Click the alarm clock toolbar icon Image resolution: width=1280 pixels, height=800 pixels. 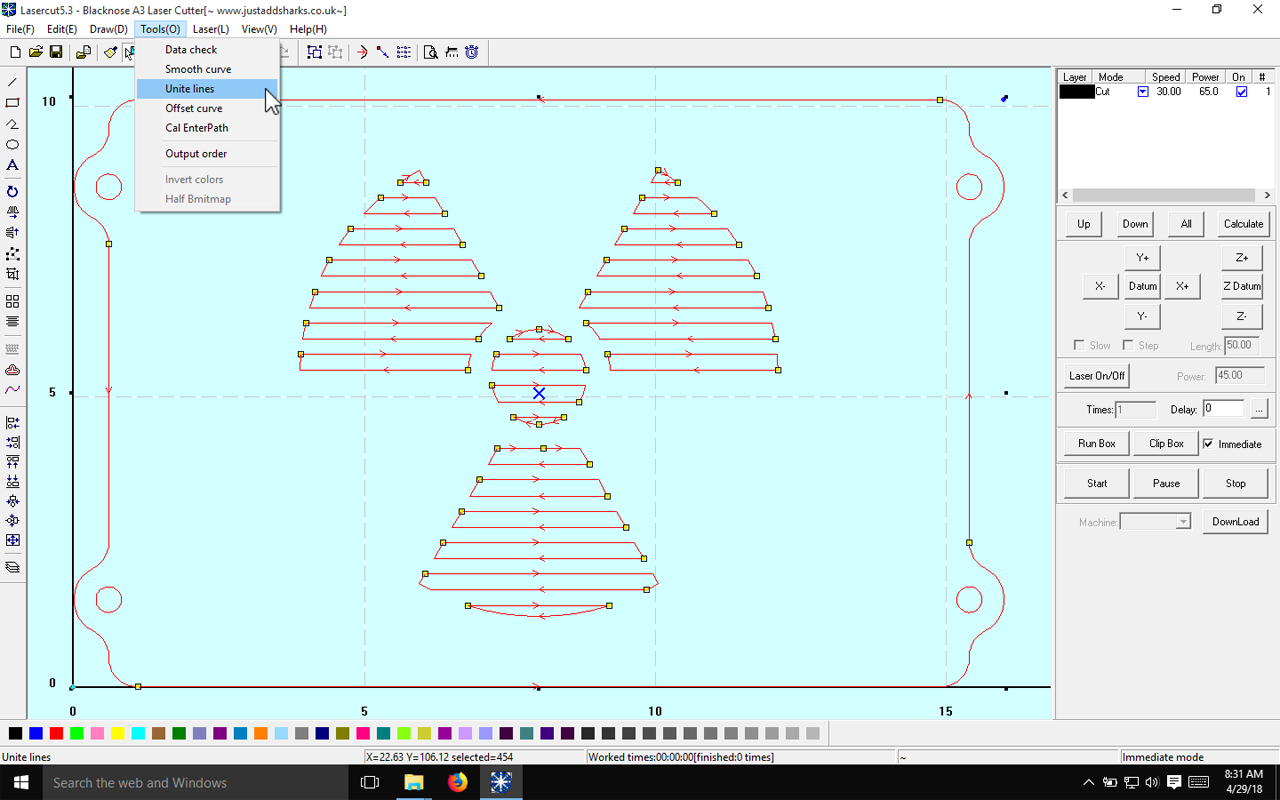[x=472, y=52]
